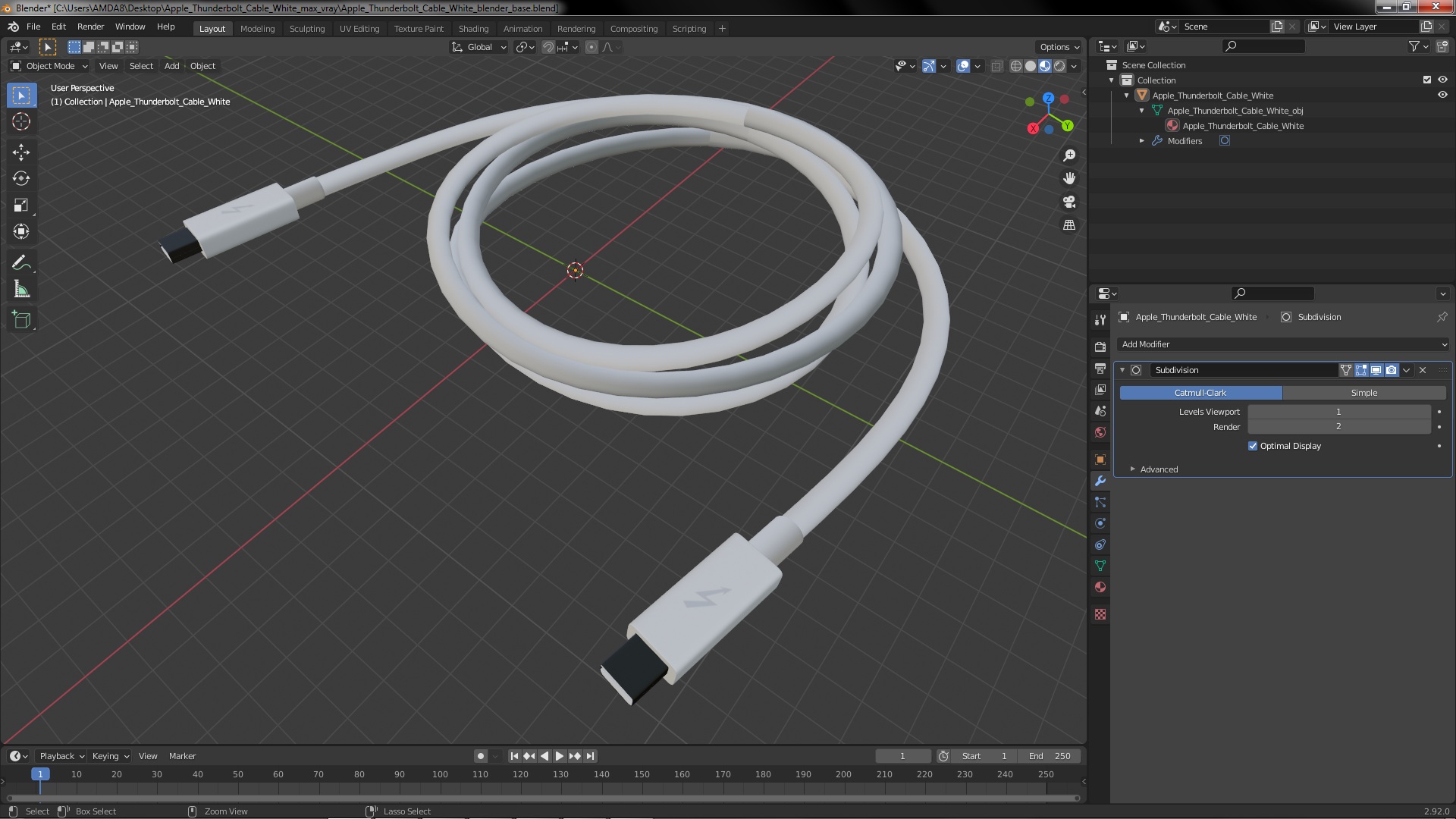The height and width of the screenshot is (819, 1456).
Task: Toggle Collection exclude checkbox in outliner
Action: (x=1427, y=80)
